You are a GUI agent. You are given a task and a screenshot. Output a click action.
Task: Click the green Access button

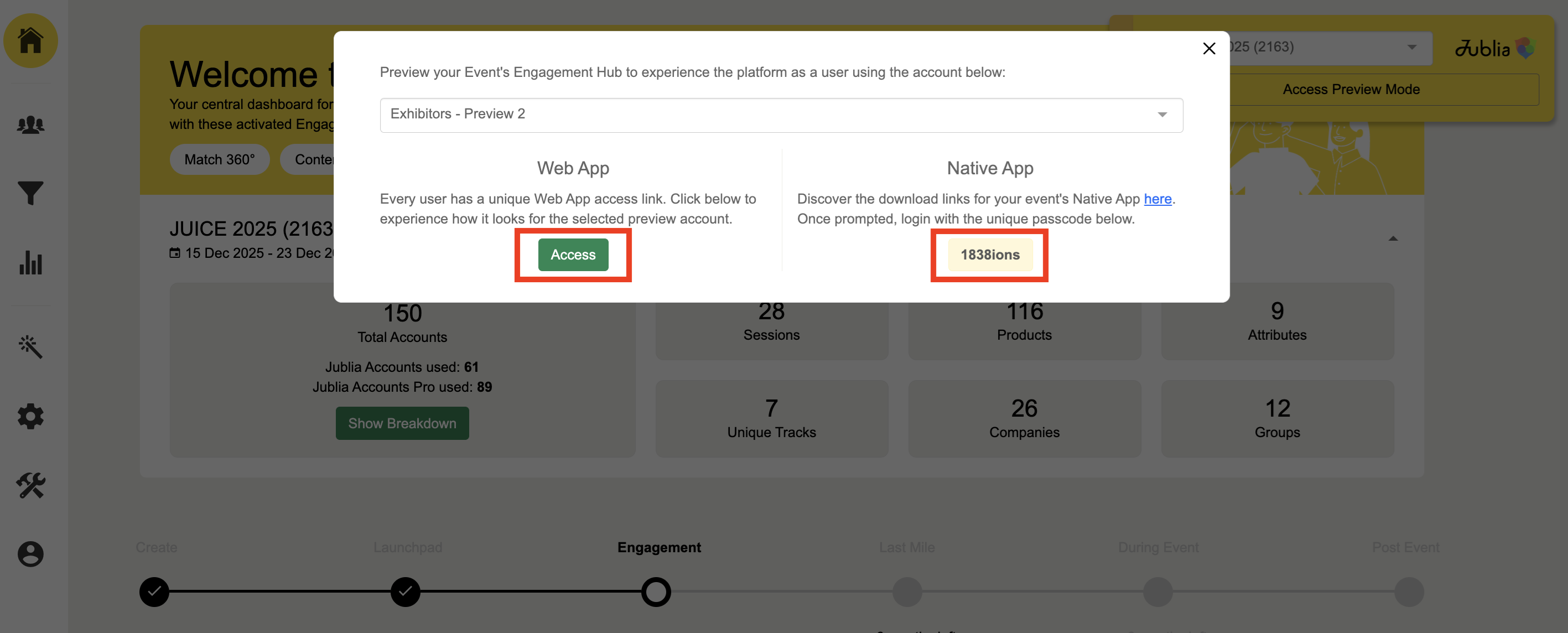click(572, 255)
